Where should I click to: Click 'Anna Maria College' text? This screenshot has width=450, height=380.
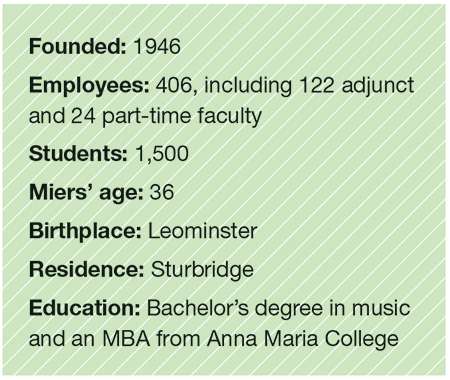pyautogui.click(x=303, y=339)
